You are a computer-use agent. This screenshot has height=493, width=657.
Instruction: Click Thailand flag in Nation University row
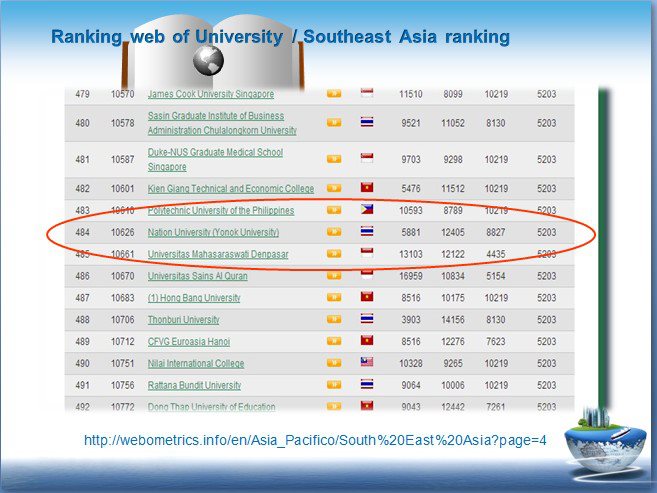pyautogui.click(x=367, y=231)
